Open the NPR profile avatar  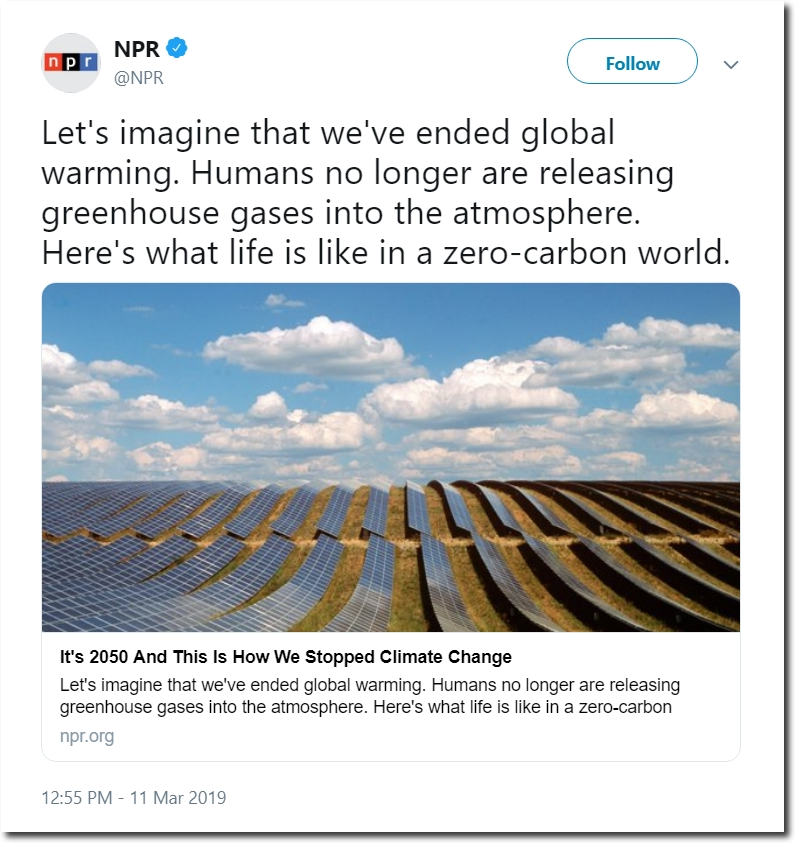(71, 63)
